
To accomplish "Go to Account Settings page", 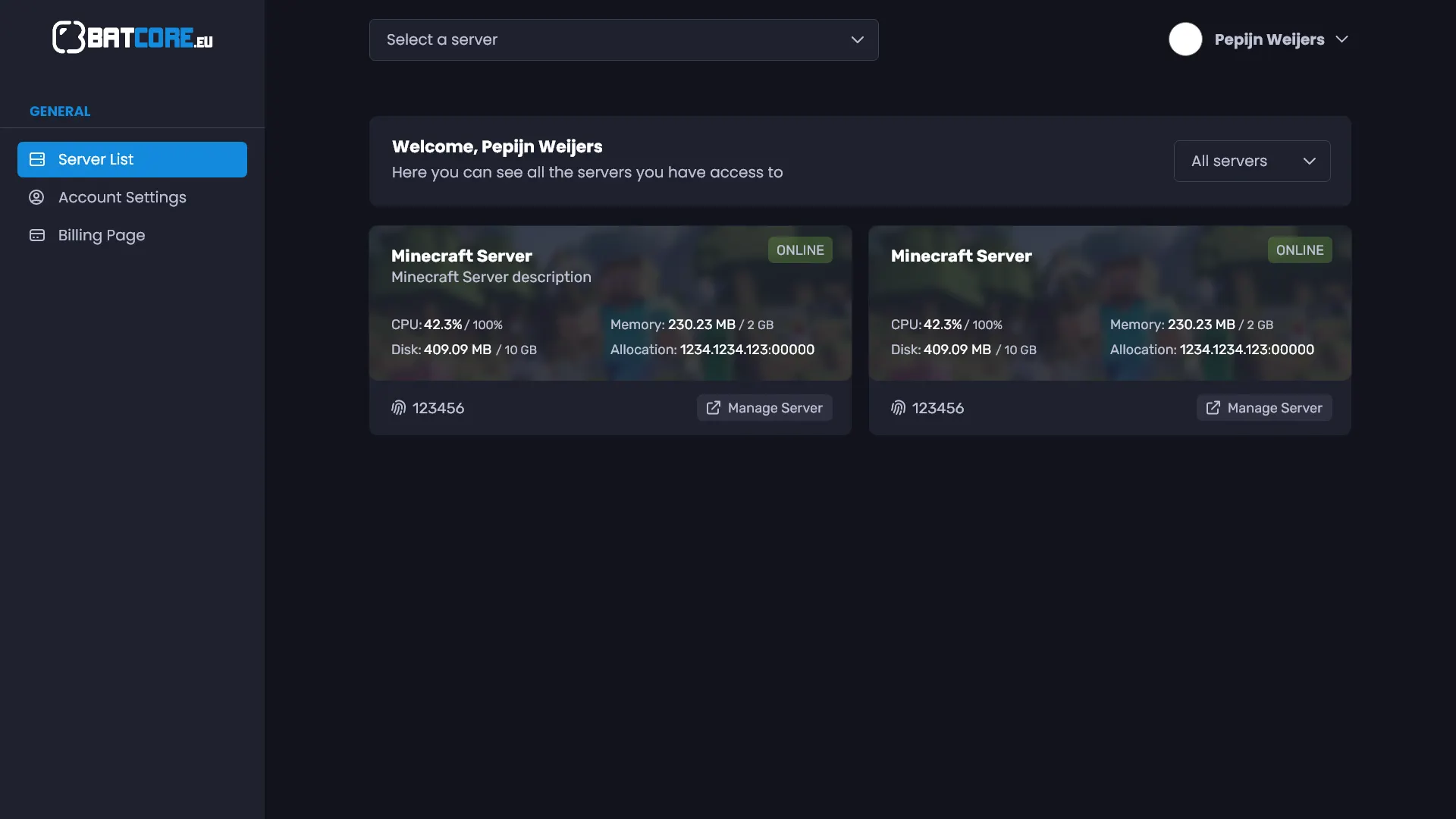I will 122,197.
